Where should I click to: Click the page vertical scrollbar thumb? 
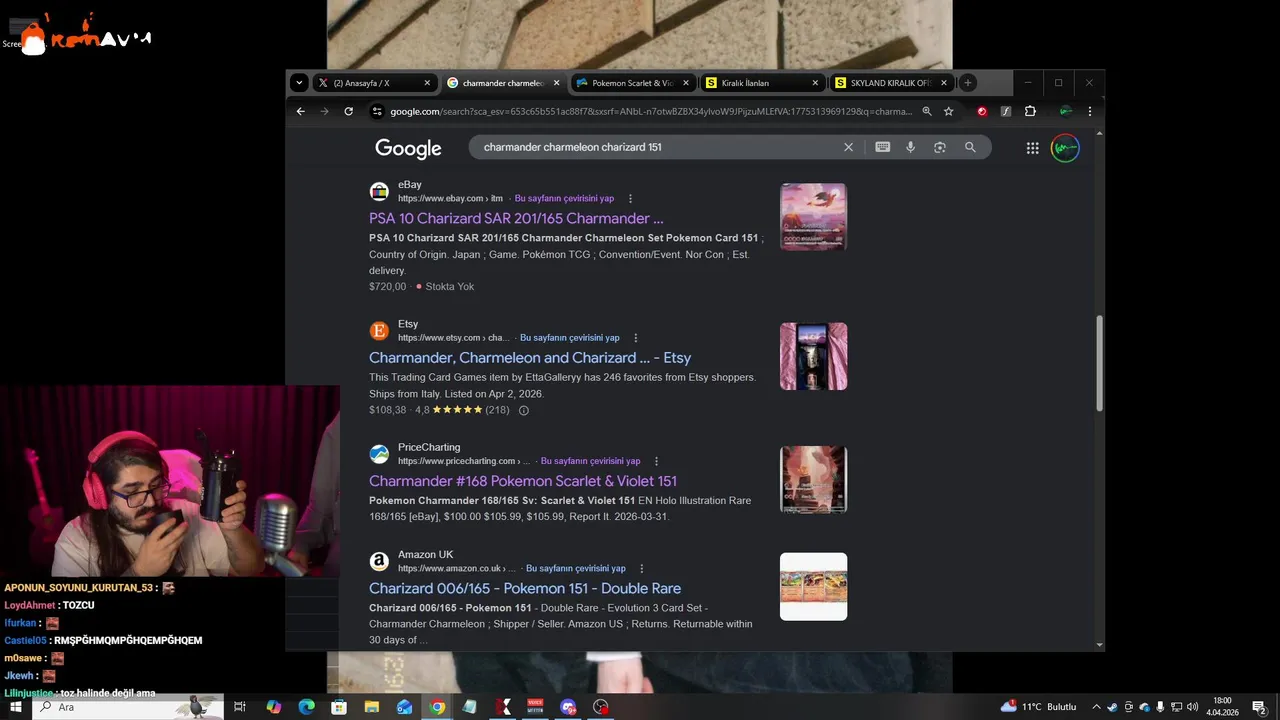(x=1100, y=363)
